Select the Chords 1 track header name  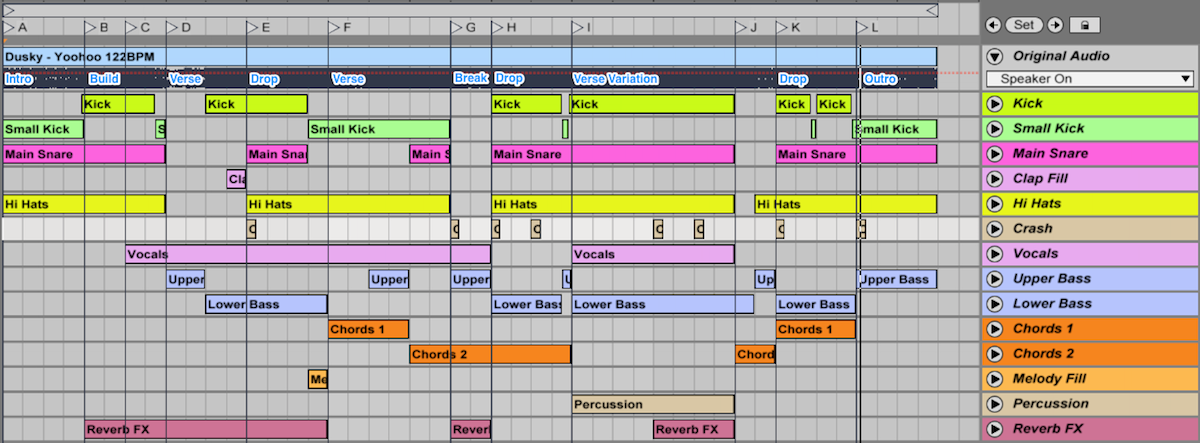tap(1043, 328)
